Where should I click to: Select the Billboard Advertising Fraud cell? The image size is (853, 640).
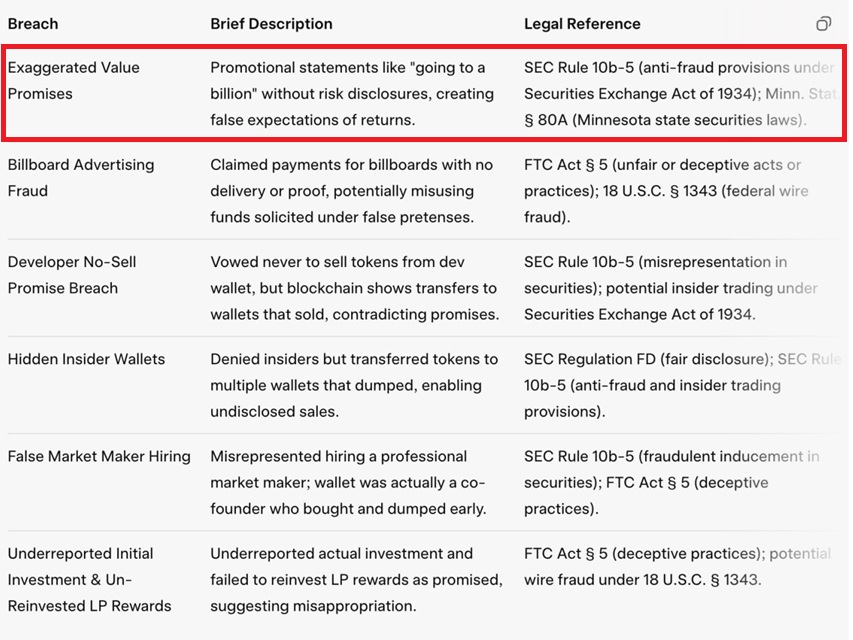pyautogui.click(x=80, y=178)
